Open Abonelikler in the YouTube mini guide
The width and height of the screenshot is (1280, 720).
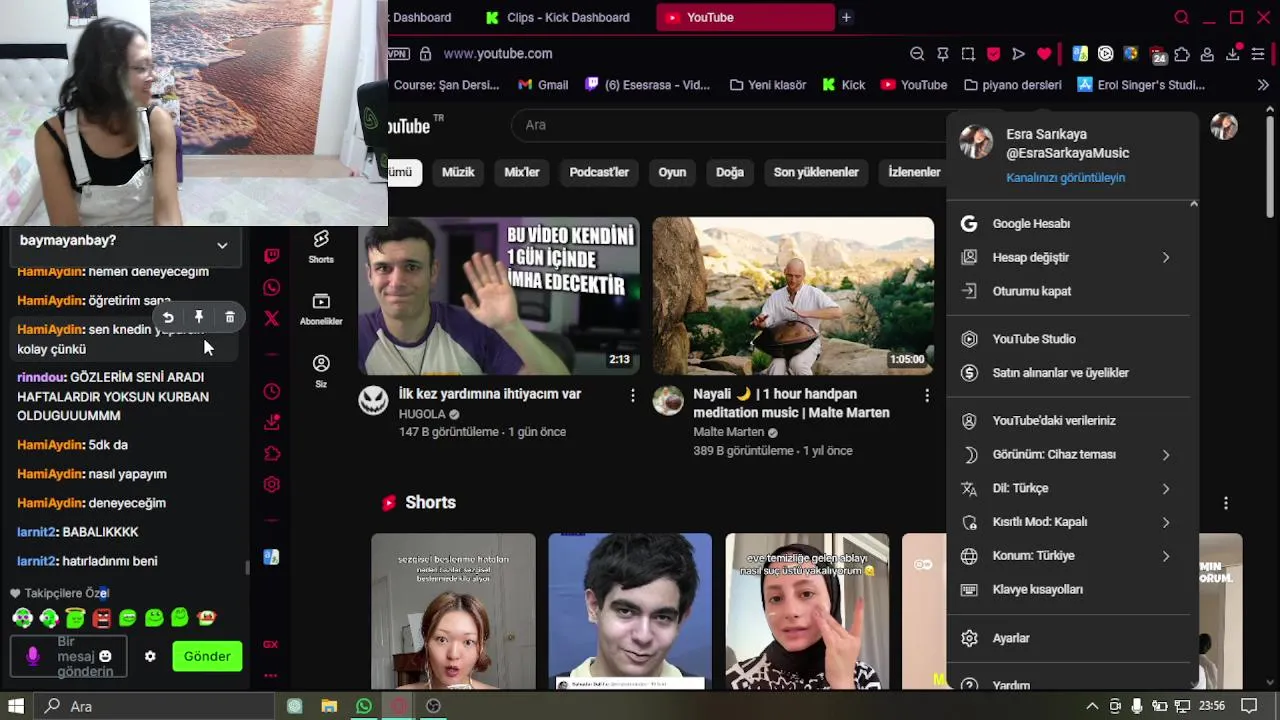pos(321,309)
